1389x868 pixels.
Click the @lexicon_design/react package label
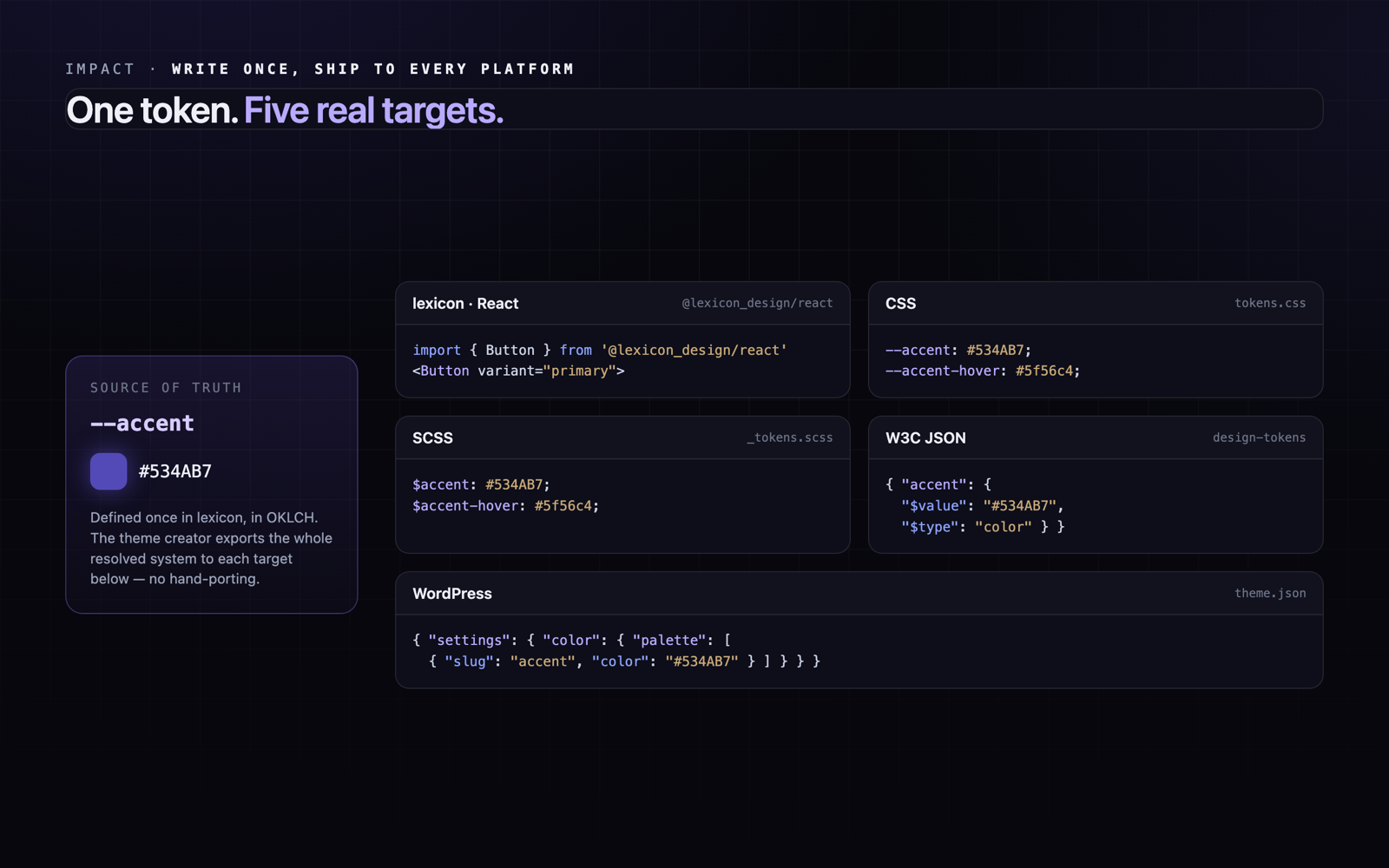point(757,303)
